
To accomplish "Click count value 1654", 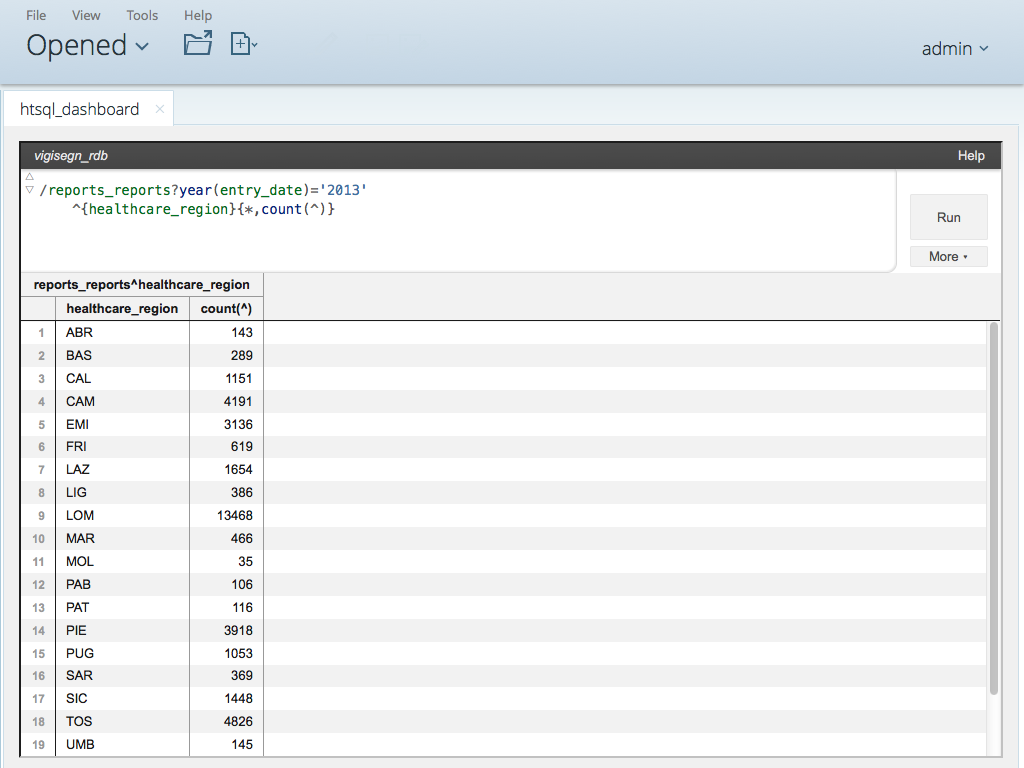I will point(238,470).
